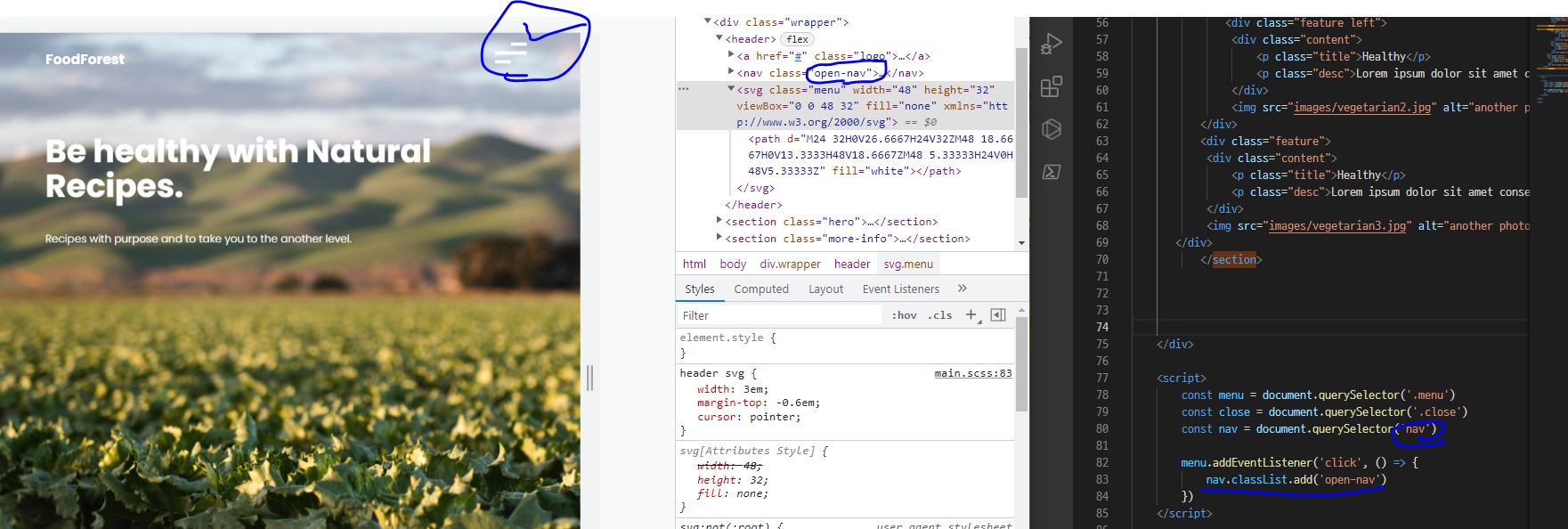Click the Elements panel vertical scrollbar thumb

[1021, 122]
